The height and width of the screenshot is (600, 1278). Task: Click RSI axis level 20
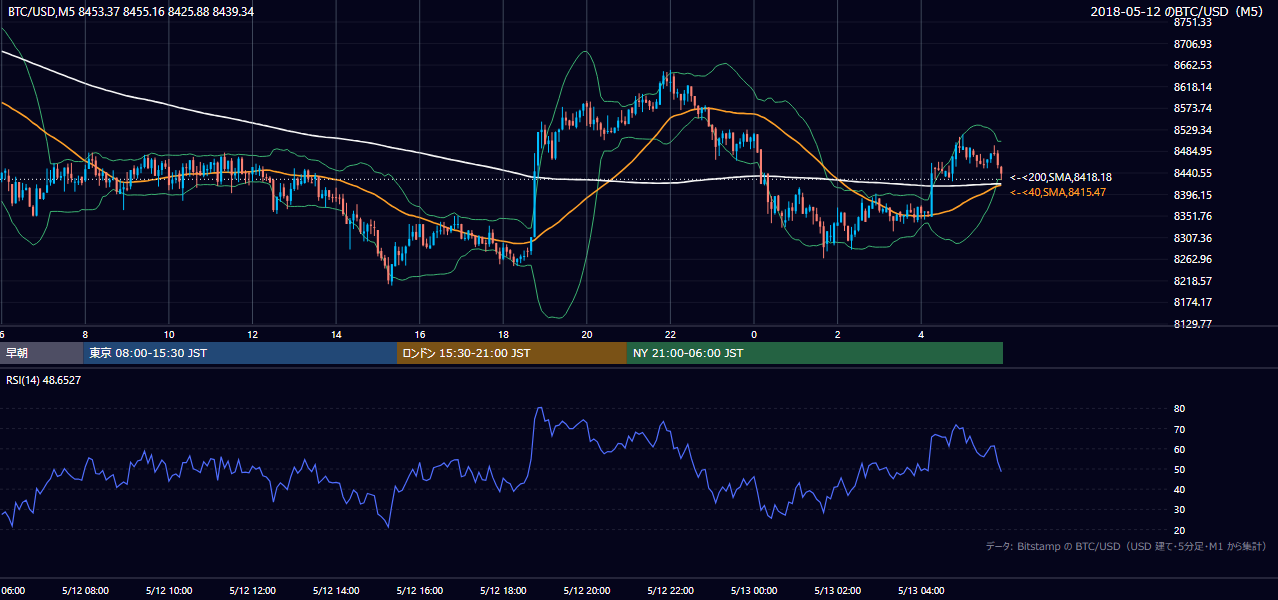(x=1179, y=530)
